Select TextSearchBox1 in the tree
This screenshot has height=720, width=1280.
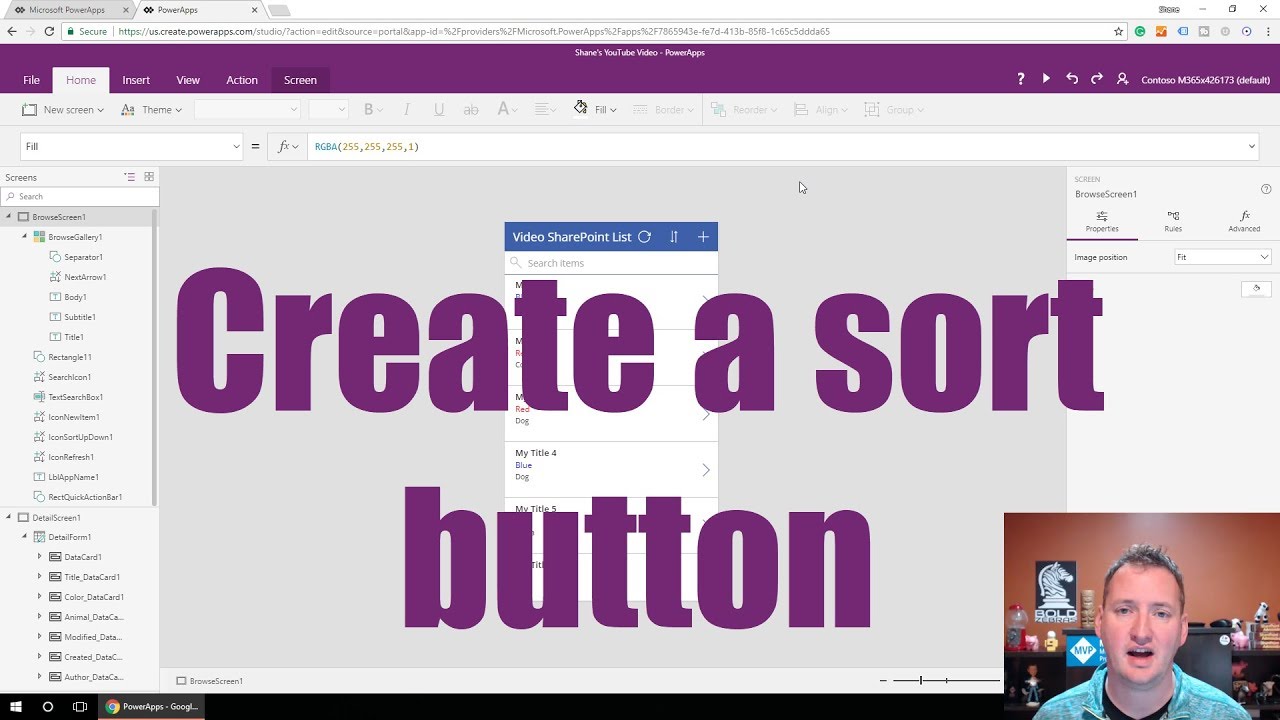pos(75,397)
